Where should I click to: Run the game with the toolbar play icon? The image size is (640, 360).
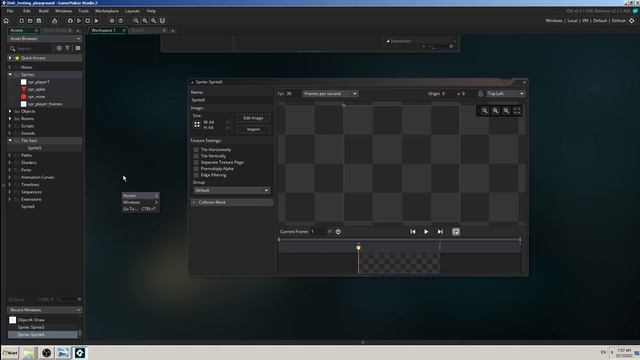tap(79, 21)
